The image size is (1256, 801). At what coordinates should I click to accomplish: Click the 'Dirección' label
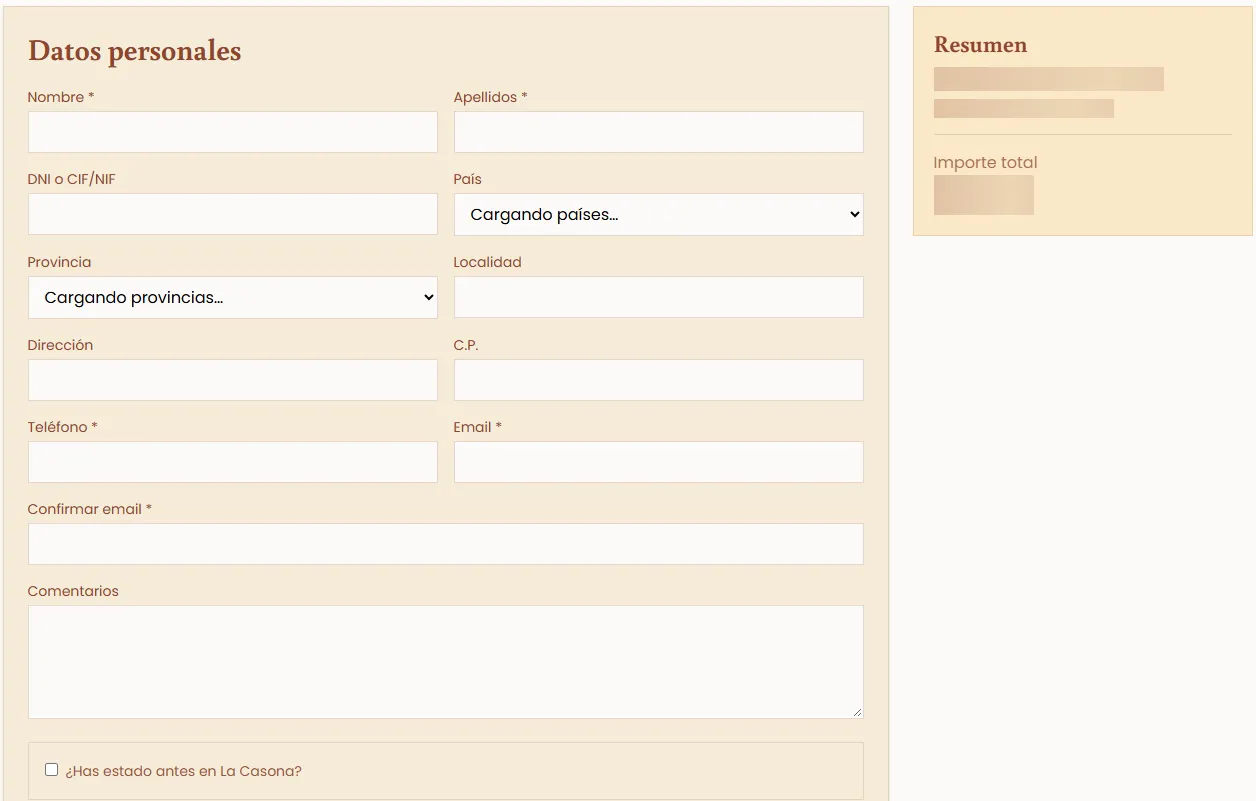(x=60, y=345)
